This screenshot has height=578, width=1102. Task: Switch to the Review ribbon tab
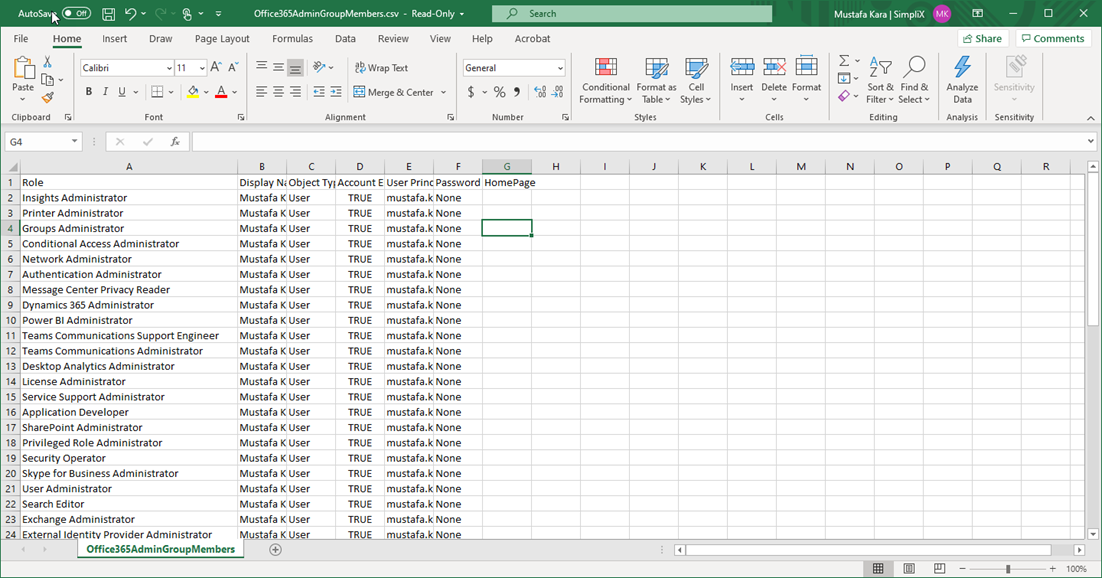click(x=393, y=39)
